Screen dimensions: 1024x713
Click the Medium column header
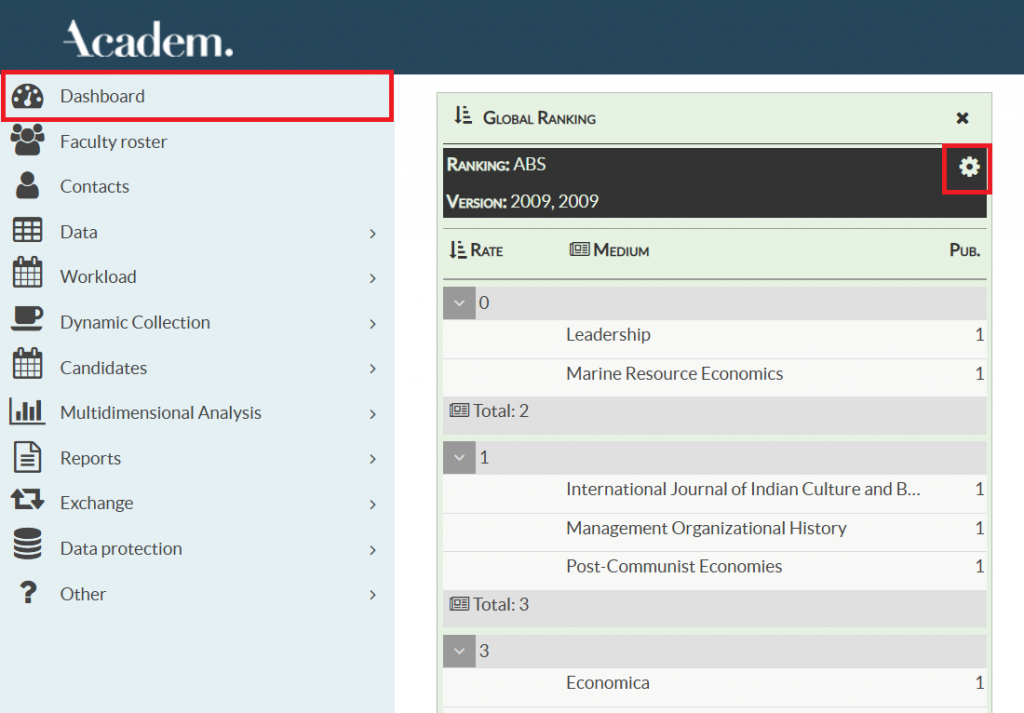click(x=610, y=250)
